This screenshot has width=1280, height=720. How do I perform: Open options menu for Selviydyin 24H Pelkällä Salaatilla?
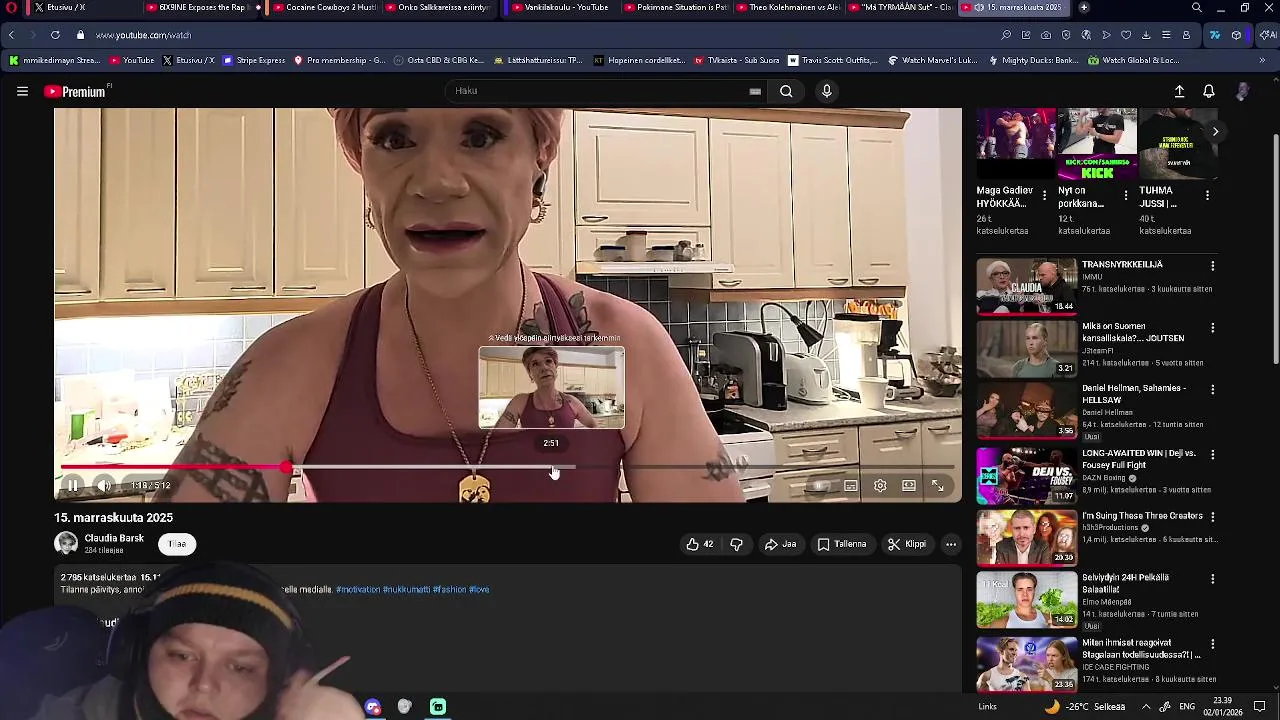click(x=1212, y=578)
